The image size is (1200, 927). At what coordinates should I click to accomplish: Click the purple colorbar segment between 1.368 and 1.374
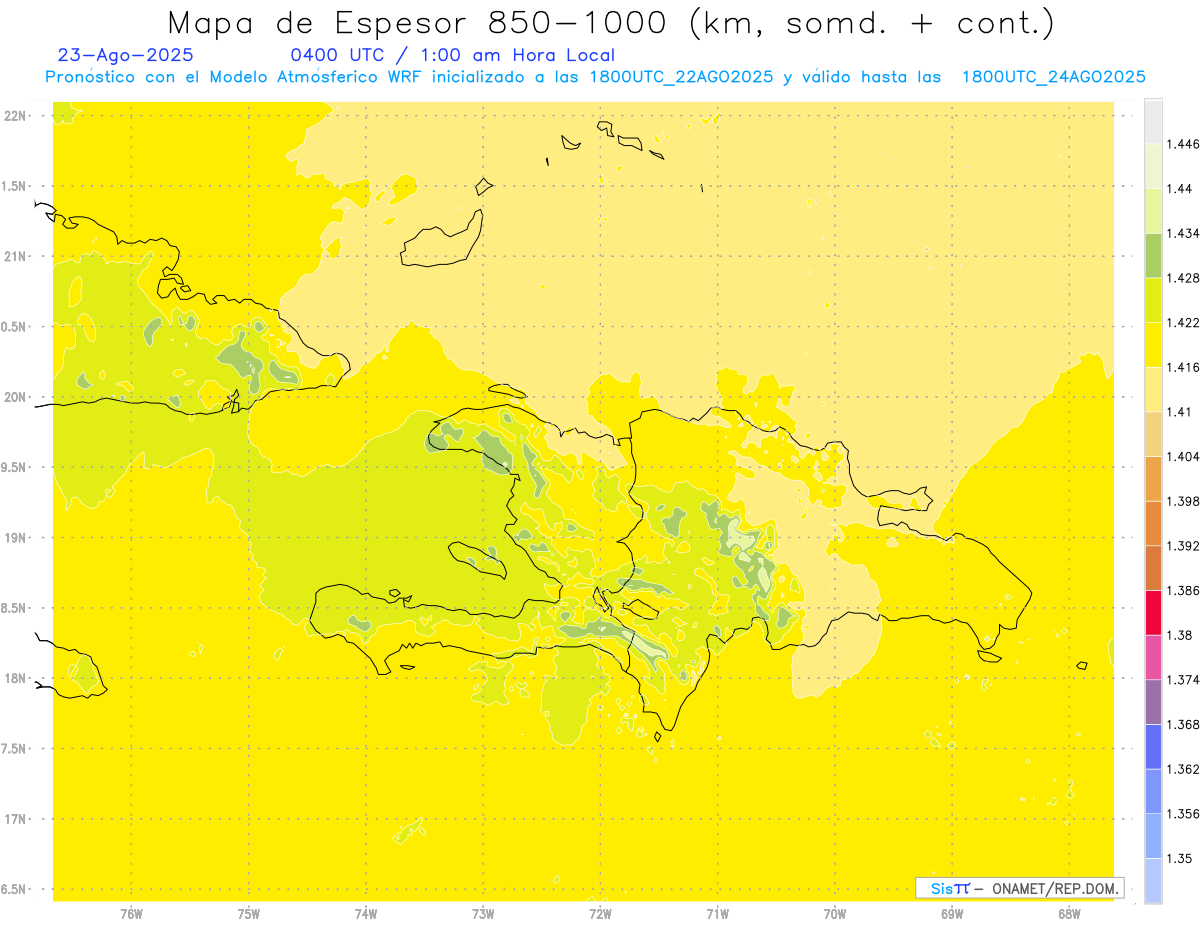(1153, 702)
